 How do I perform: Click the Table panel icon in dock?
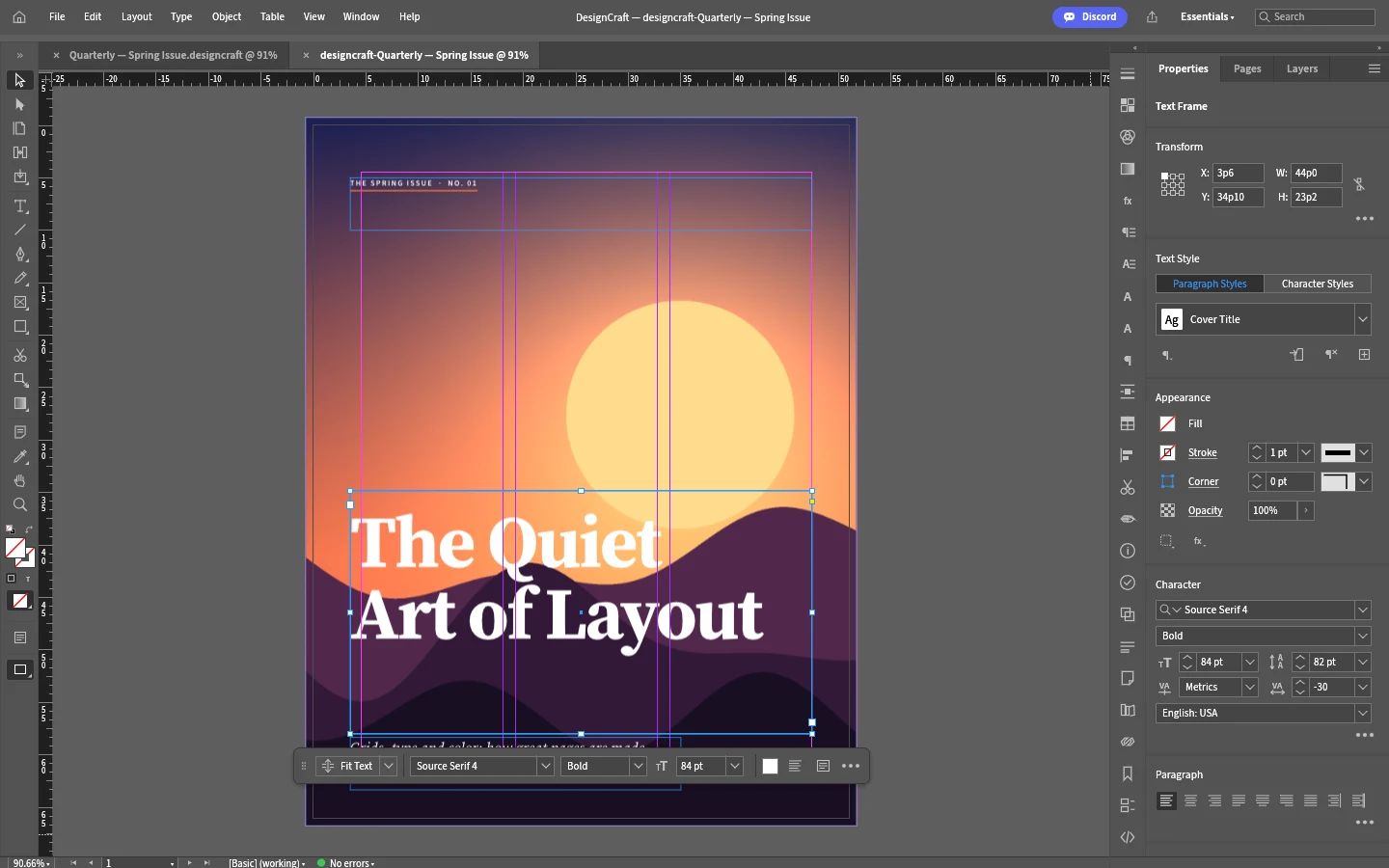1128,423
